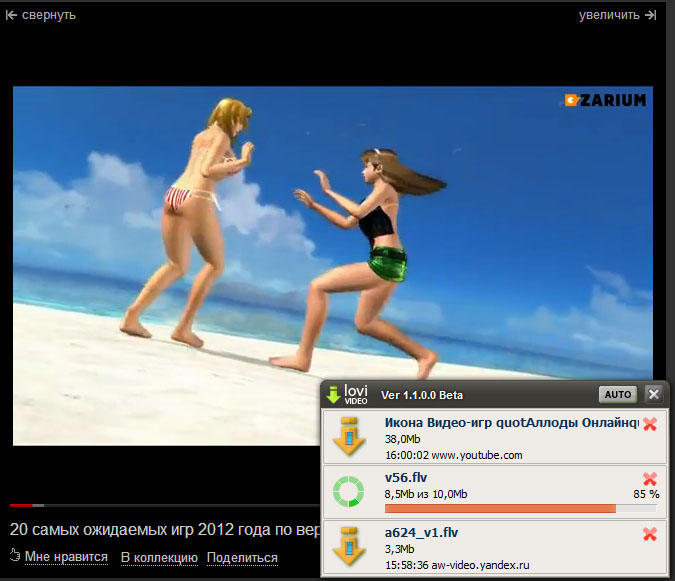Click the video title 20 самых ожидаемых игр
The image size is (675, 581).
pos(165,530)
